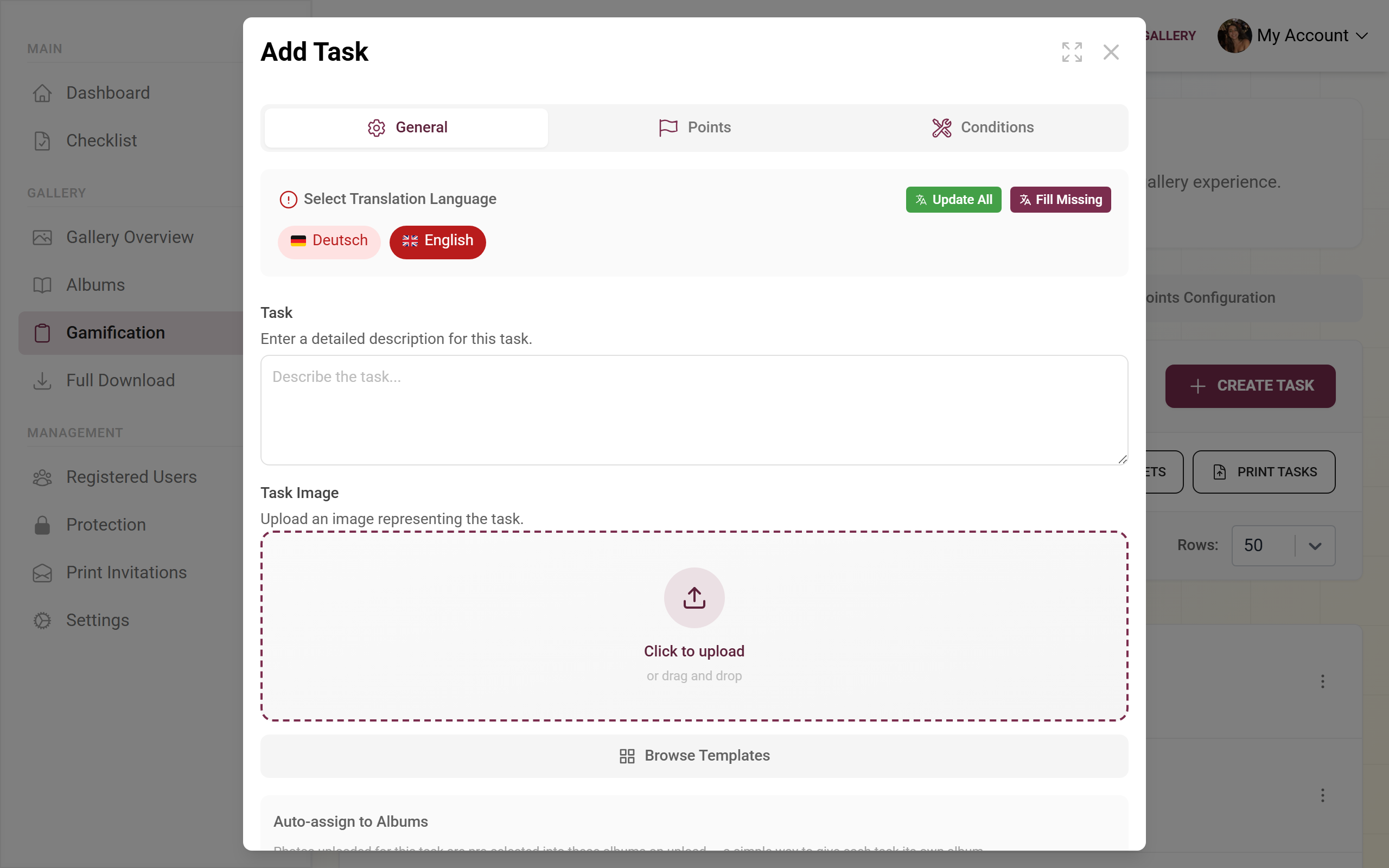
Task: Click the Registered Users people icon
Action: click(42, 477)
